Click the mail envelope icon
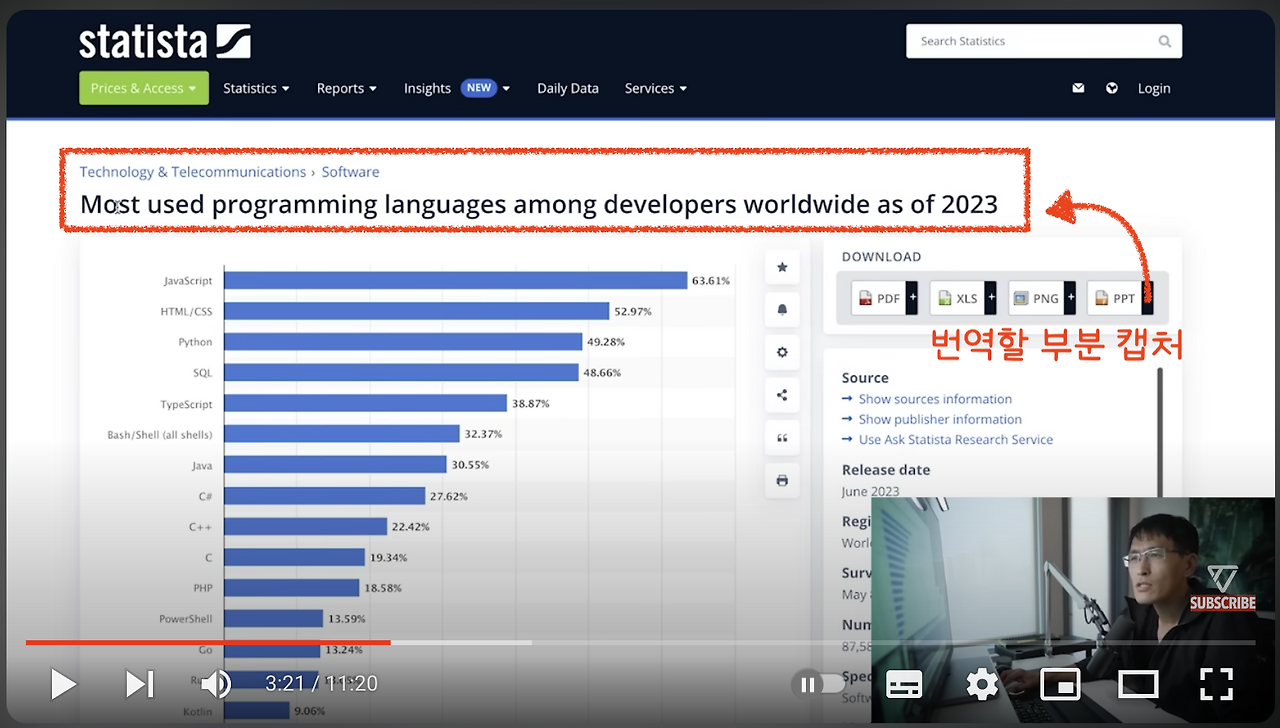This screenshot has height=728, width=1280. 1078,88
